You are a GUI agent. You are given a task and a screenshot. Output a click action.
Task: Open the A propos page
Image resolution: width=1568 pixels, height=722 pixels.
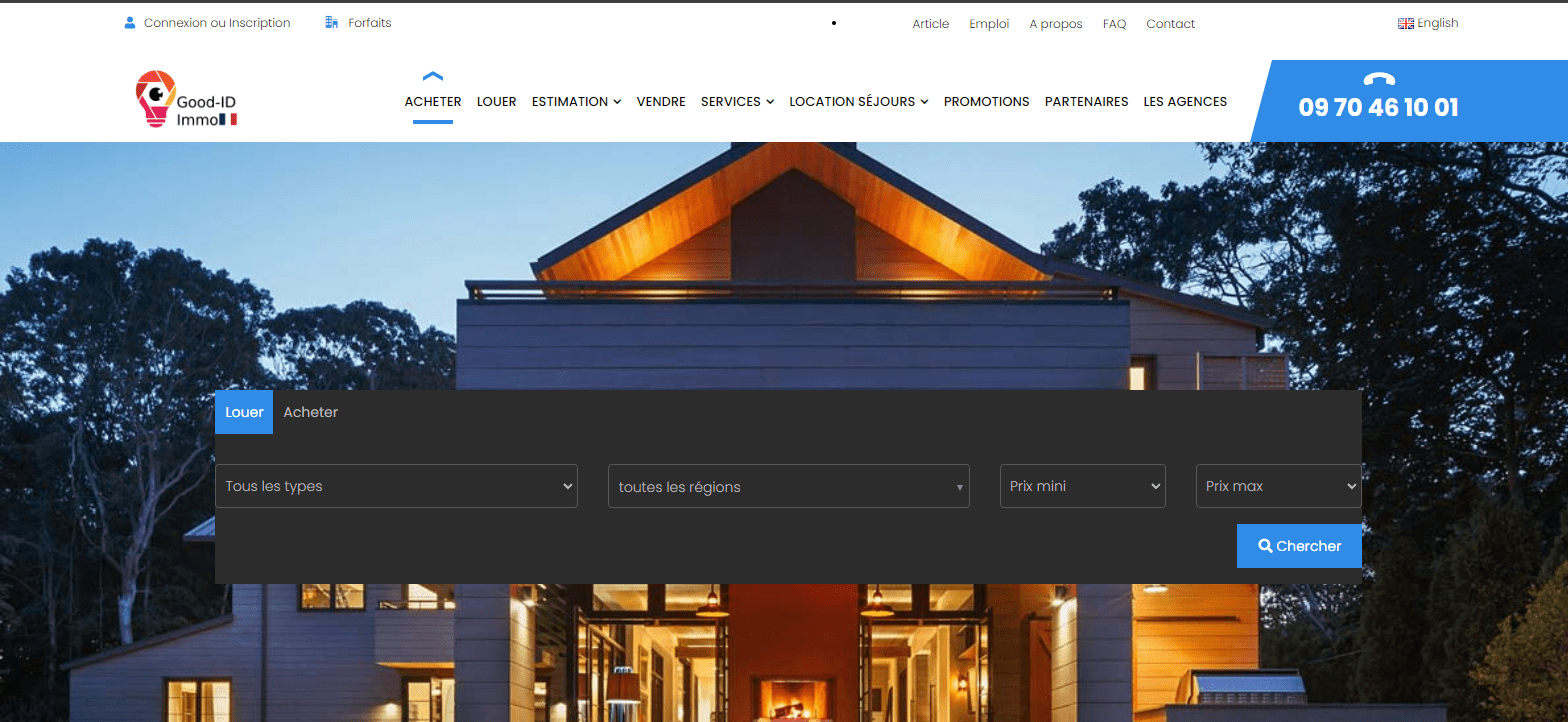[x=1056, y=24]
